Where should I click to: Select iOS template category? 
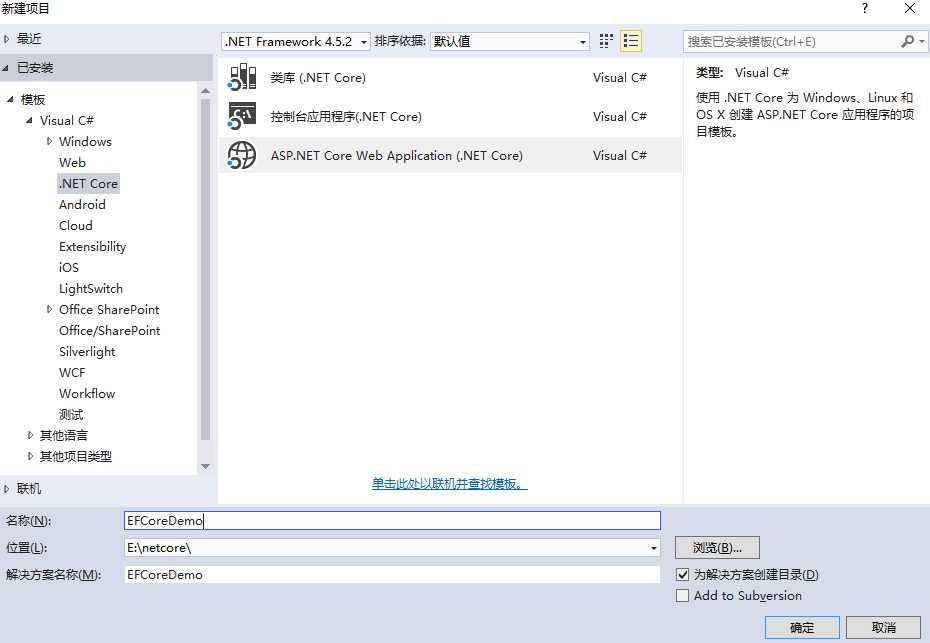pyautogui.click(x=69, y=268)
